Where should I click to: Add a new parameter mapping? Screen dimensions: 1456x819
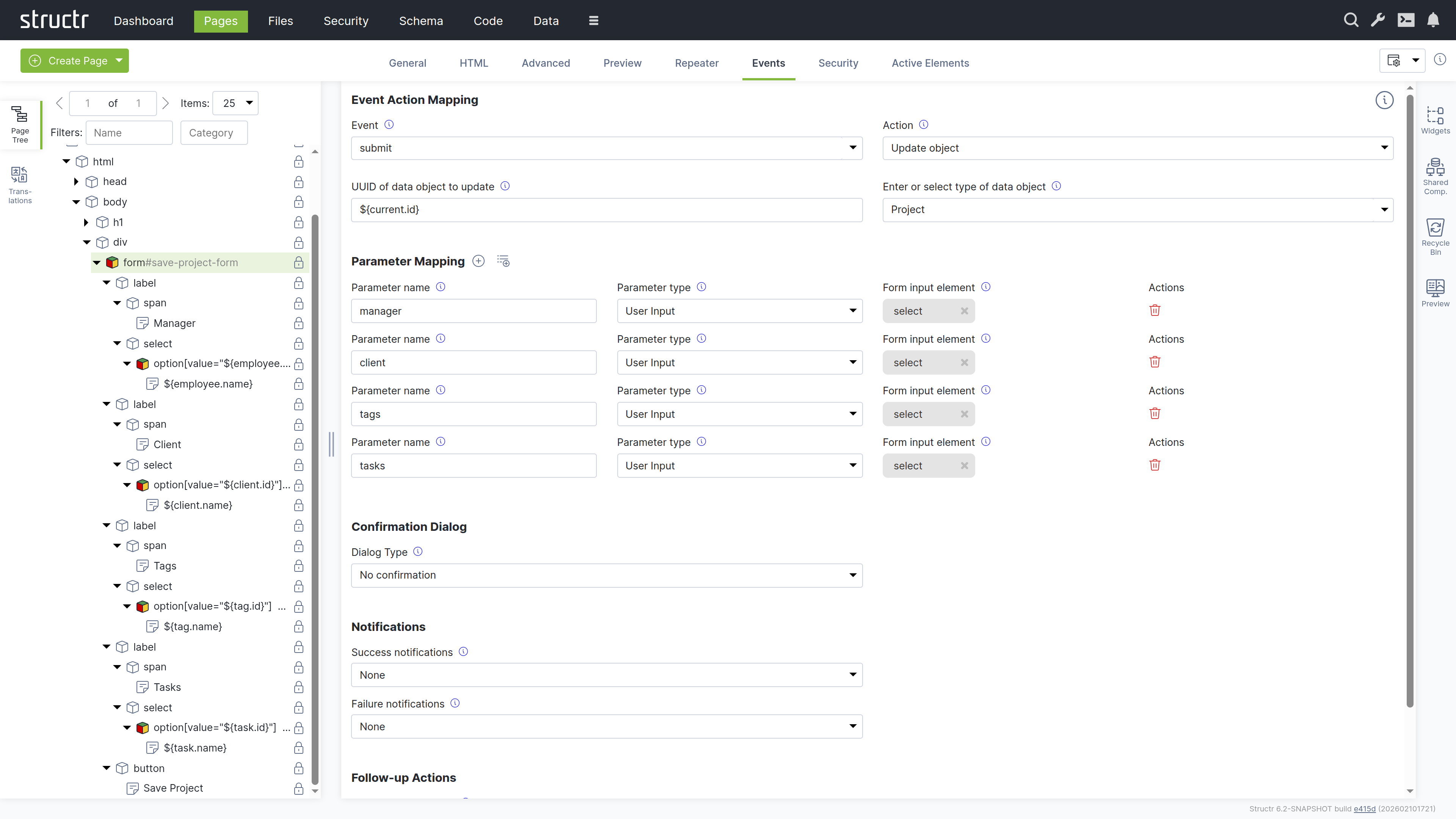(x=478, y=260)
